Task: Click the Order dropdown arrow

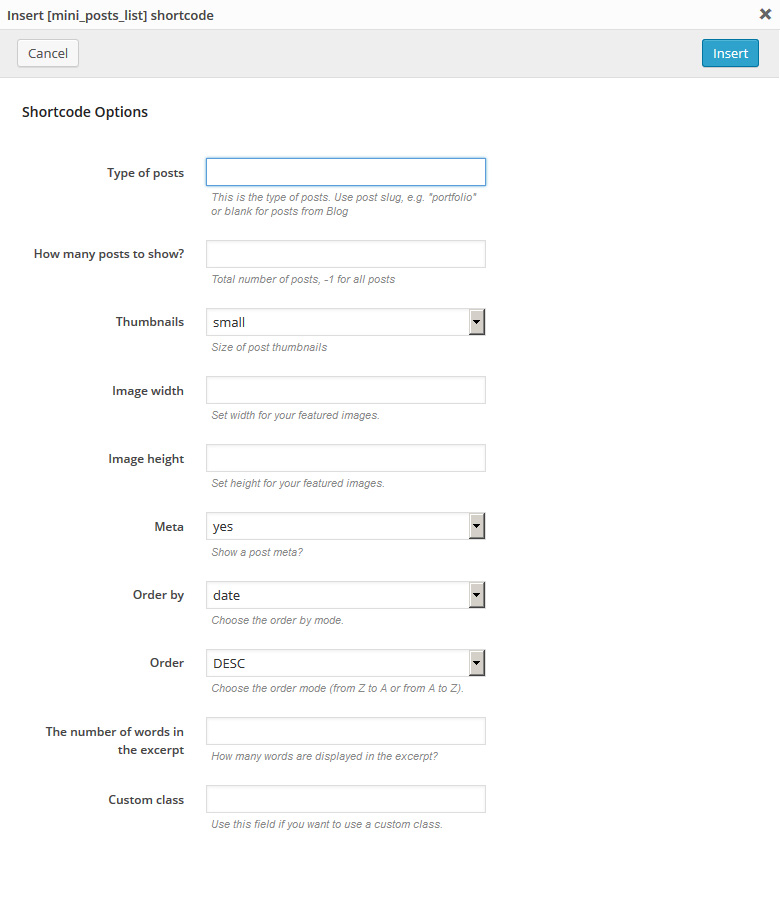Action: [x=477, y=663]
